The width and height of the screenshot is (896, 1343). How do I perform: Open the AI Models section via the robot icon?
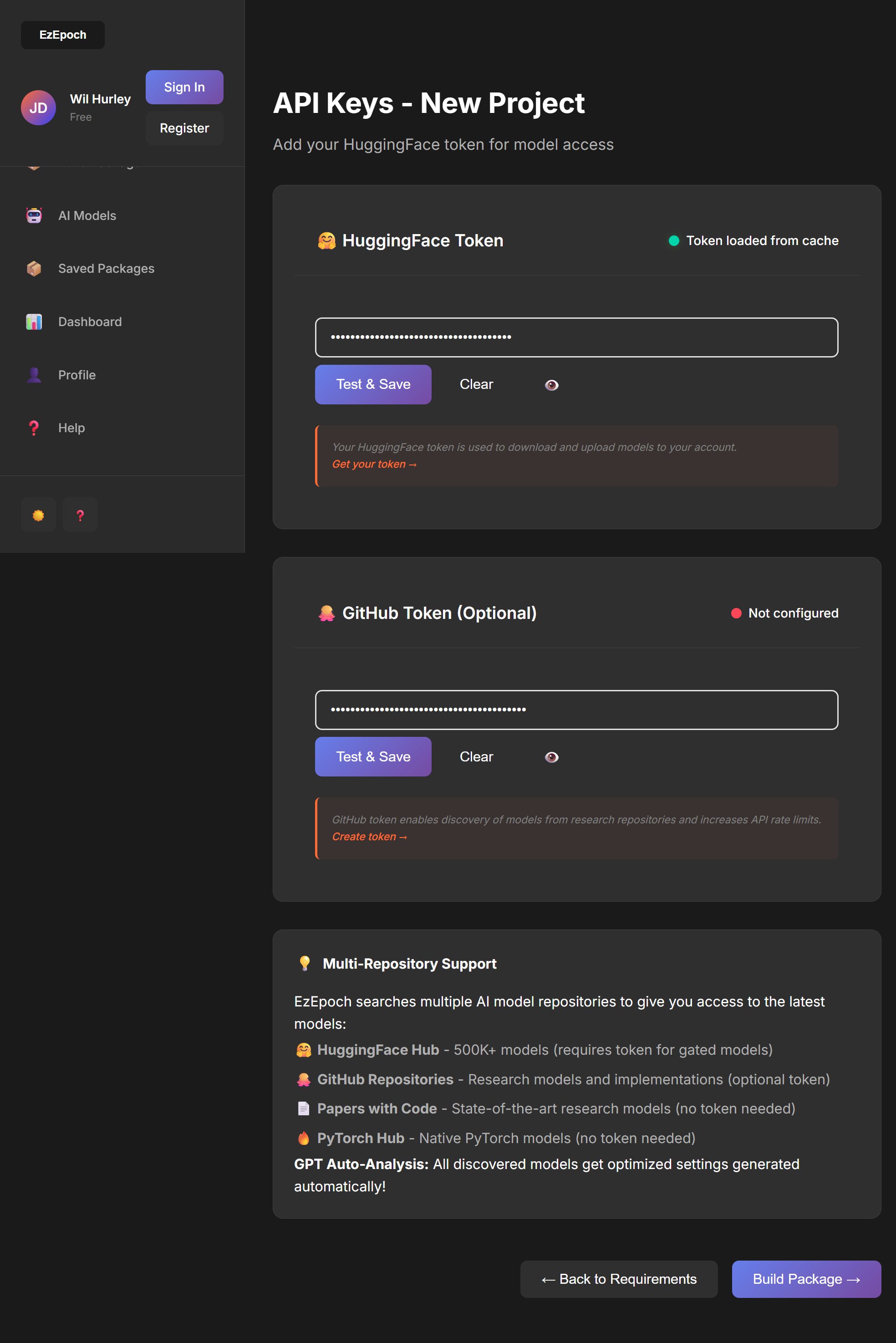coord(34,215)
